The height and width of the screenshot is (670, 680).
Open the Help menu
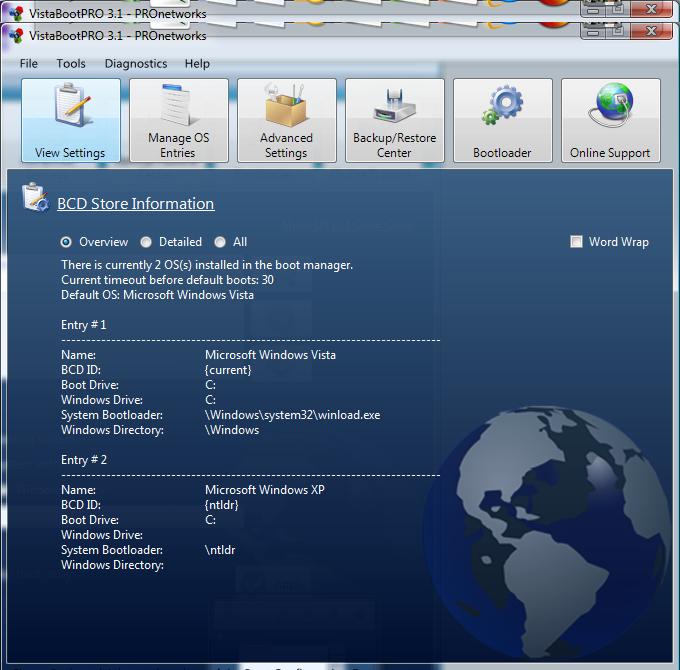point(197,64)
